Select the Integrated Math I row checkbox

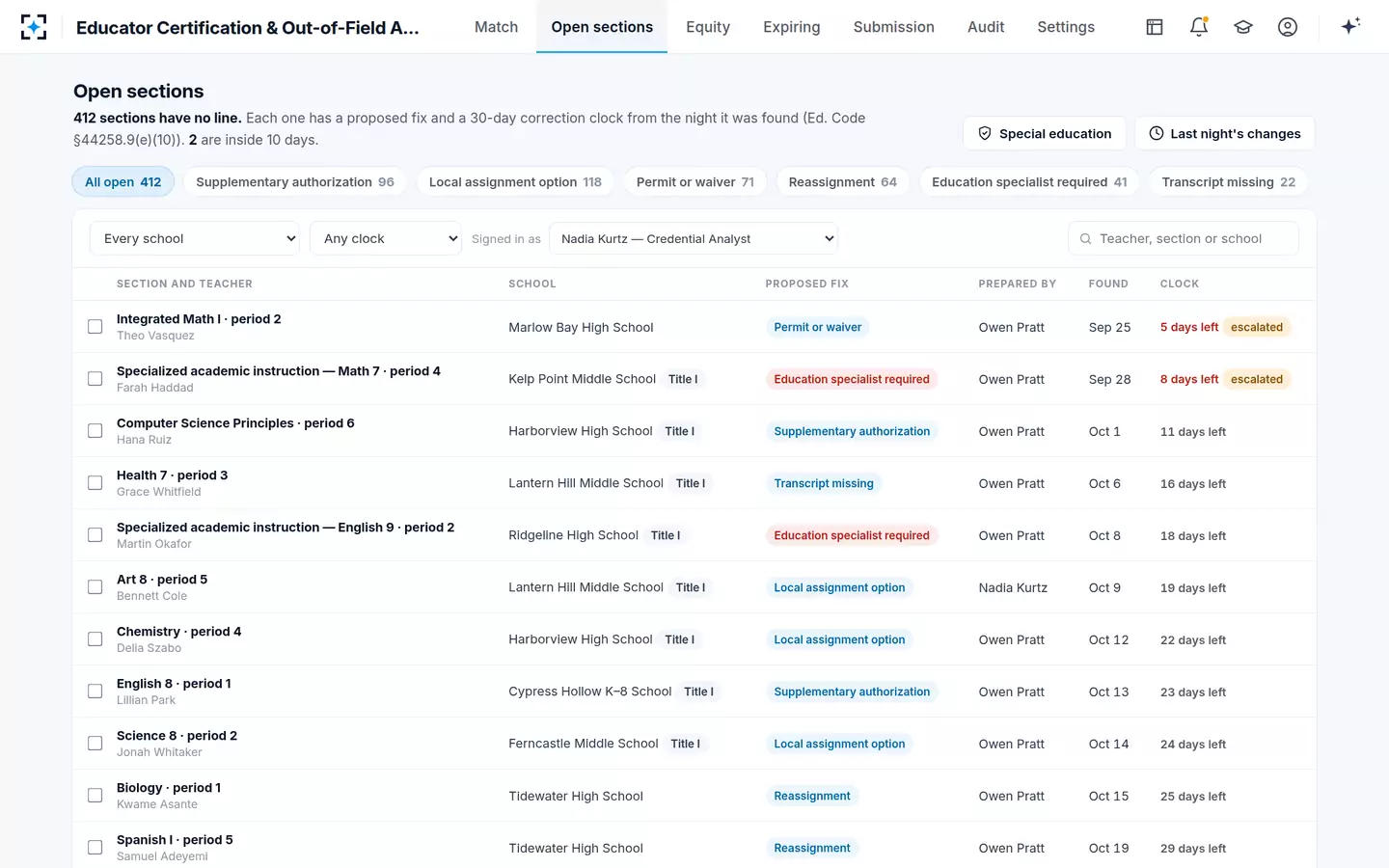[95, 327]
